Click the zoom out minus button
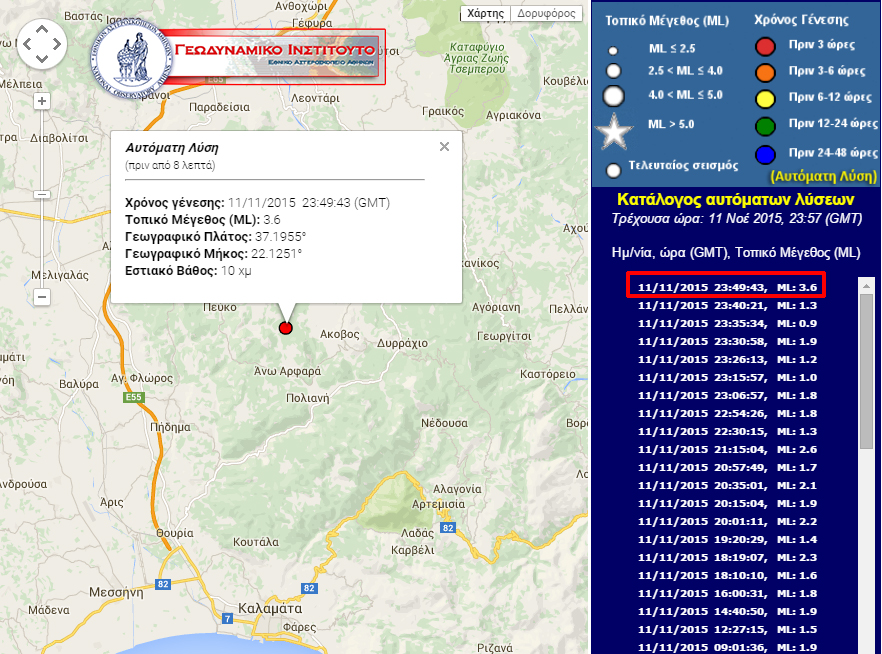This screenshot has height=654, width=882. point(41,297)
